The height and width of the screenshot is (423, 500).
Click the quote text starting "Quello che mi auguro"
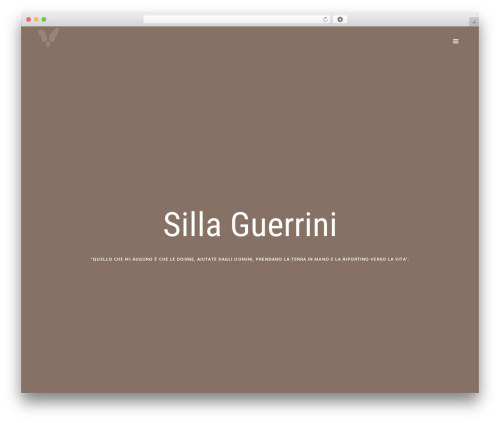coord(250,259)
